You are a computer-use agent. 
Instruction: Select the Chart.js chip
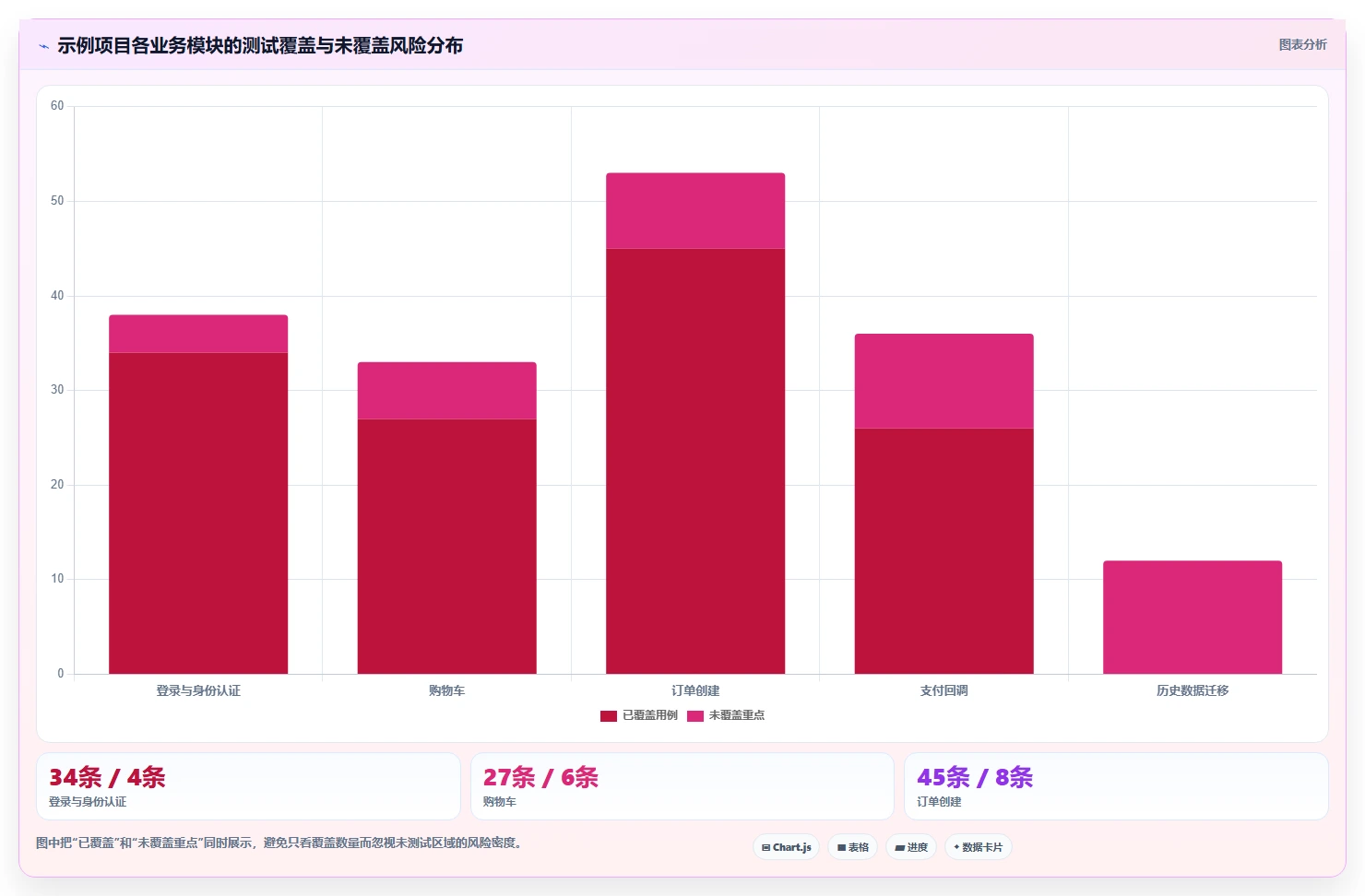coord(786,847)
